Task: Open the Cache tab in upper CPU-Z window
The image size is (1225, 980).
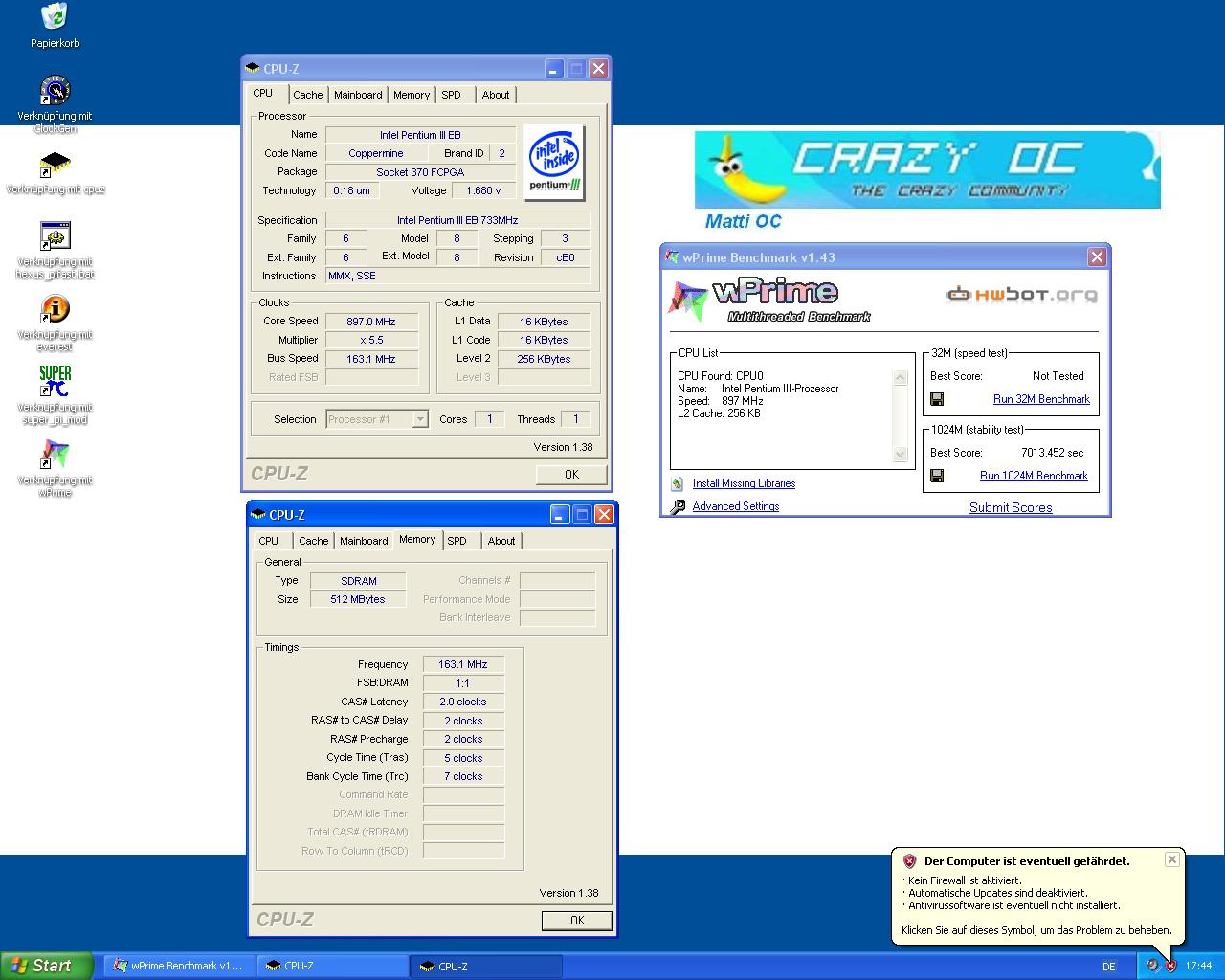Action: pyautogui.click(x=308, y=95)
